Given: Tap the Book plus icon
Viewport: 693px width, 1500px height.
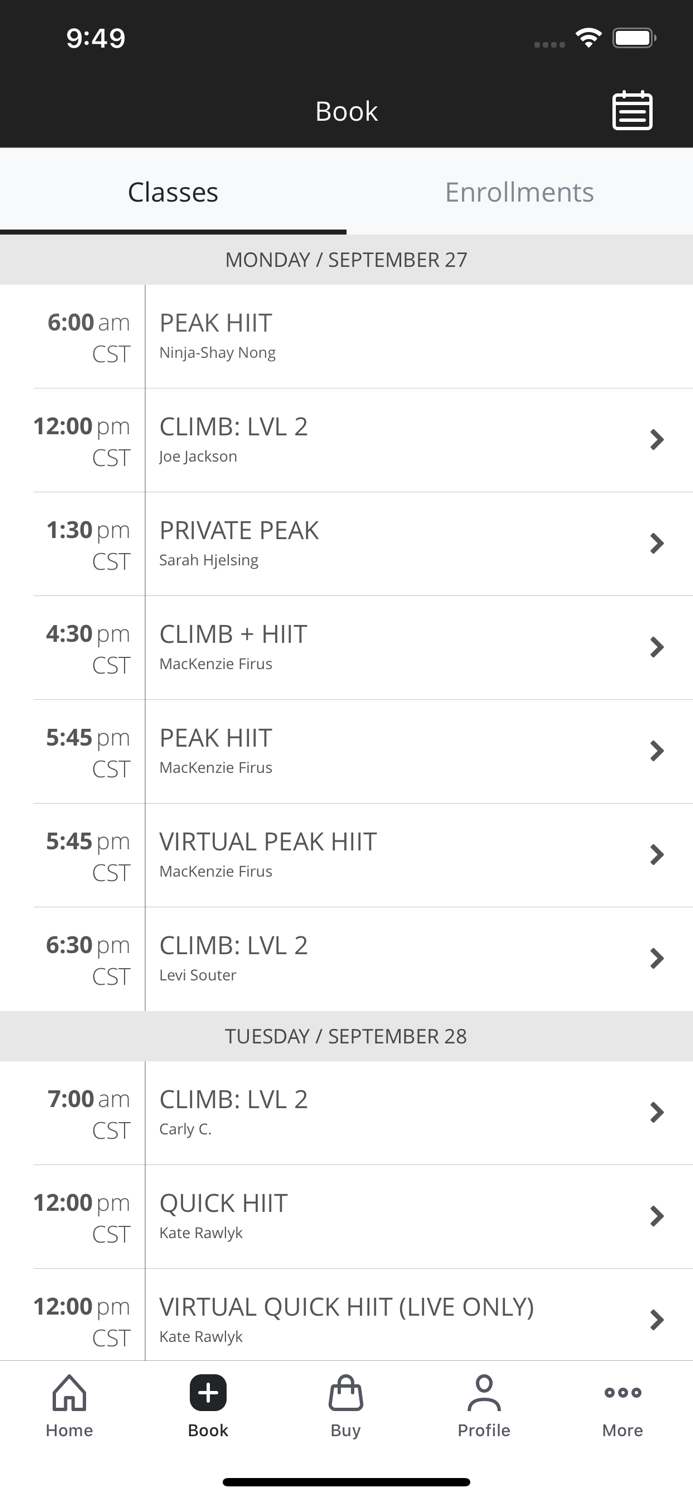Looking at the screenshot, I should click(x=207, y=1391).
